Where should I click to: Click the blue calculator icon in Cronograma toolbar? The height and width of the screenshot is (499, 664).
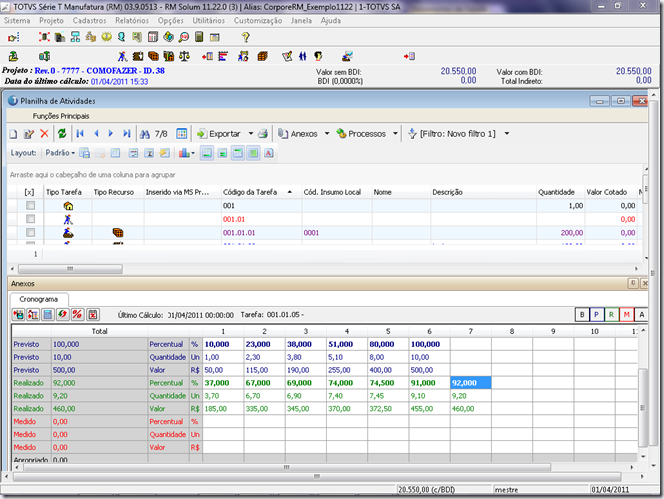(x=48, y=314)
